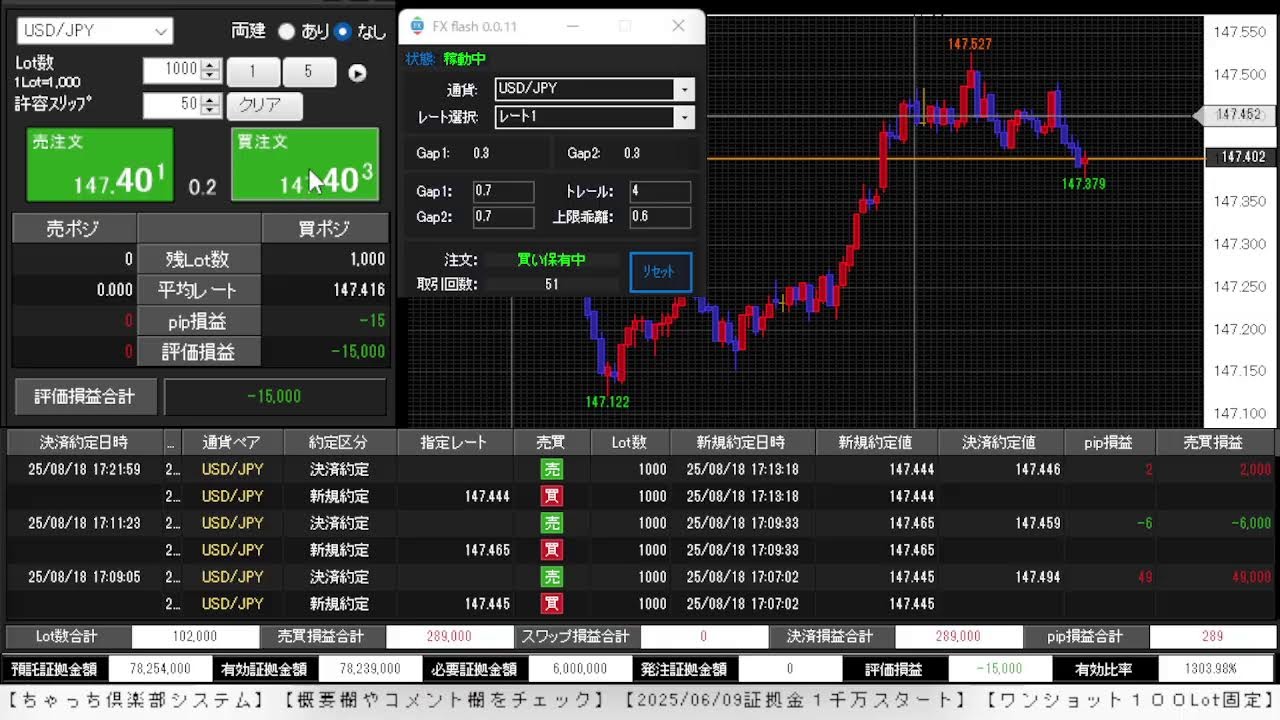Click the 決済約定値 column header
The height and width of the screenshot is (720, 1280).
click(999, 442)
